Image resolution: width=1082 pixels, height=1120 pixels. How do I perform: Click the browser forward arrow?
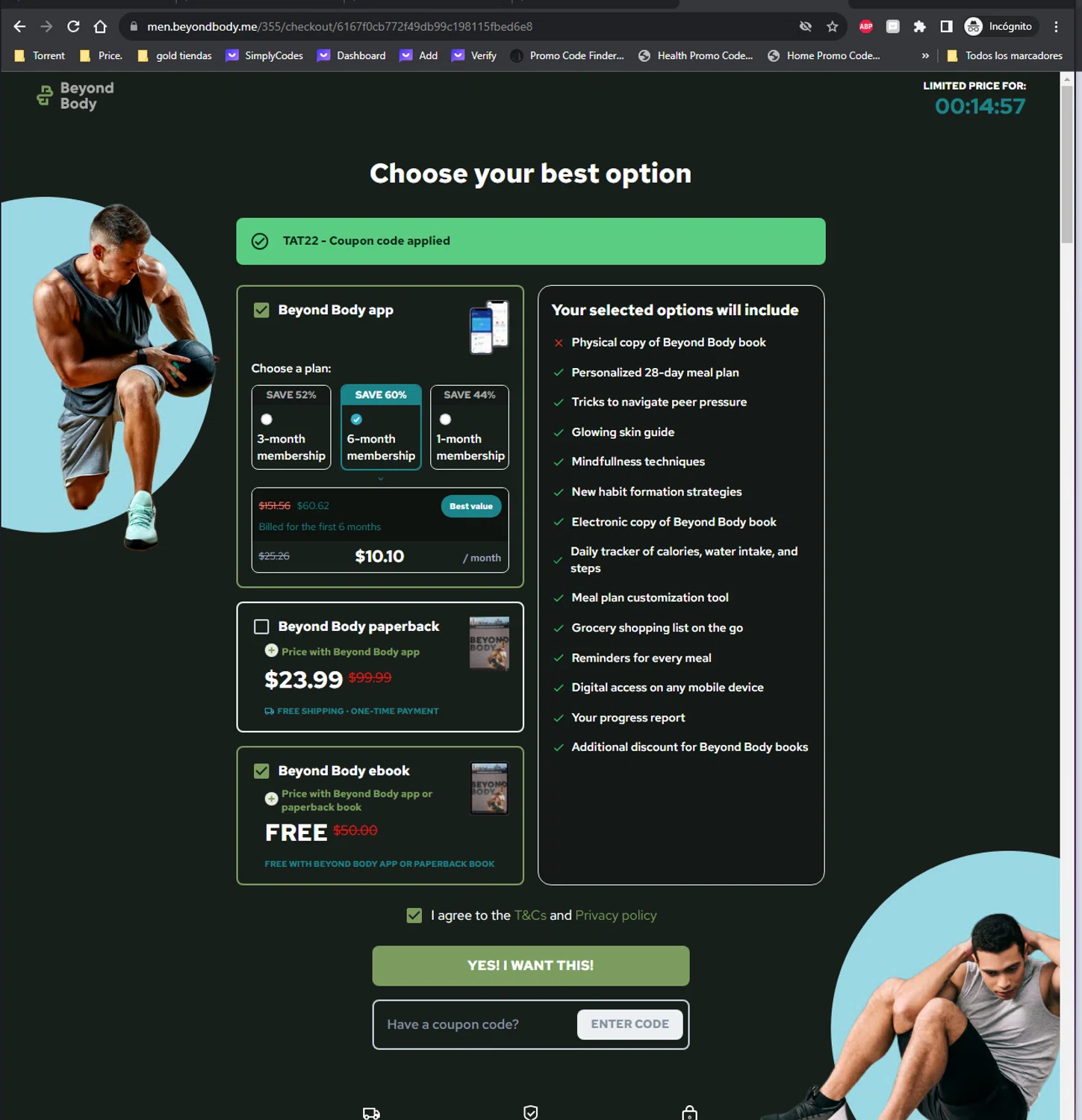click(46, 27)
